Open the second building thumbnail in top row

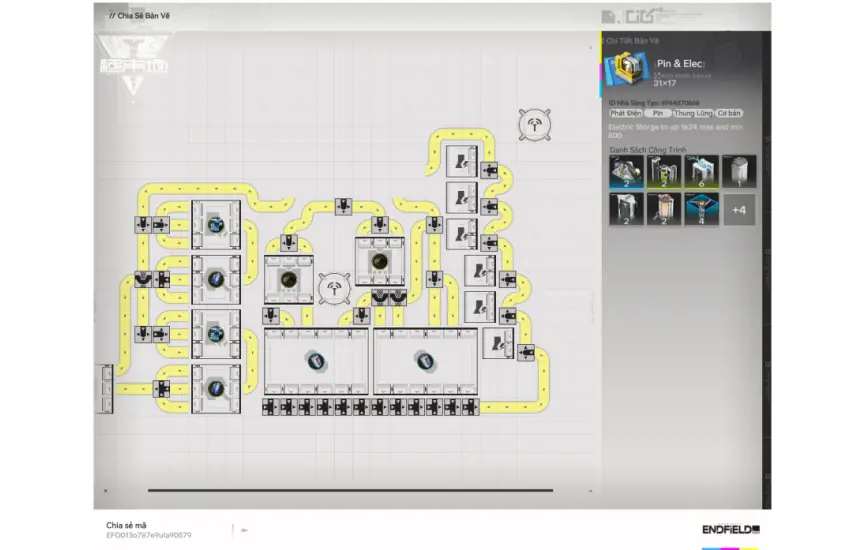(664, 172)
